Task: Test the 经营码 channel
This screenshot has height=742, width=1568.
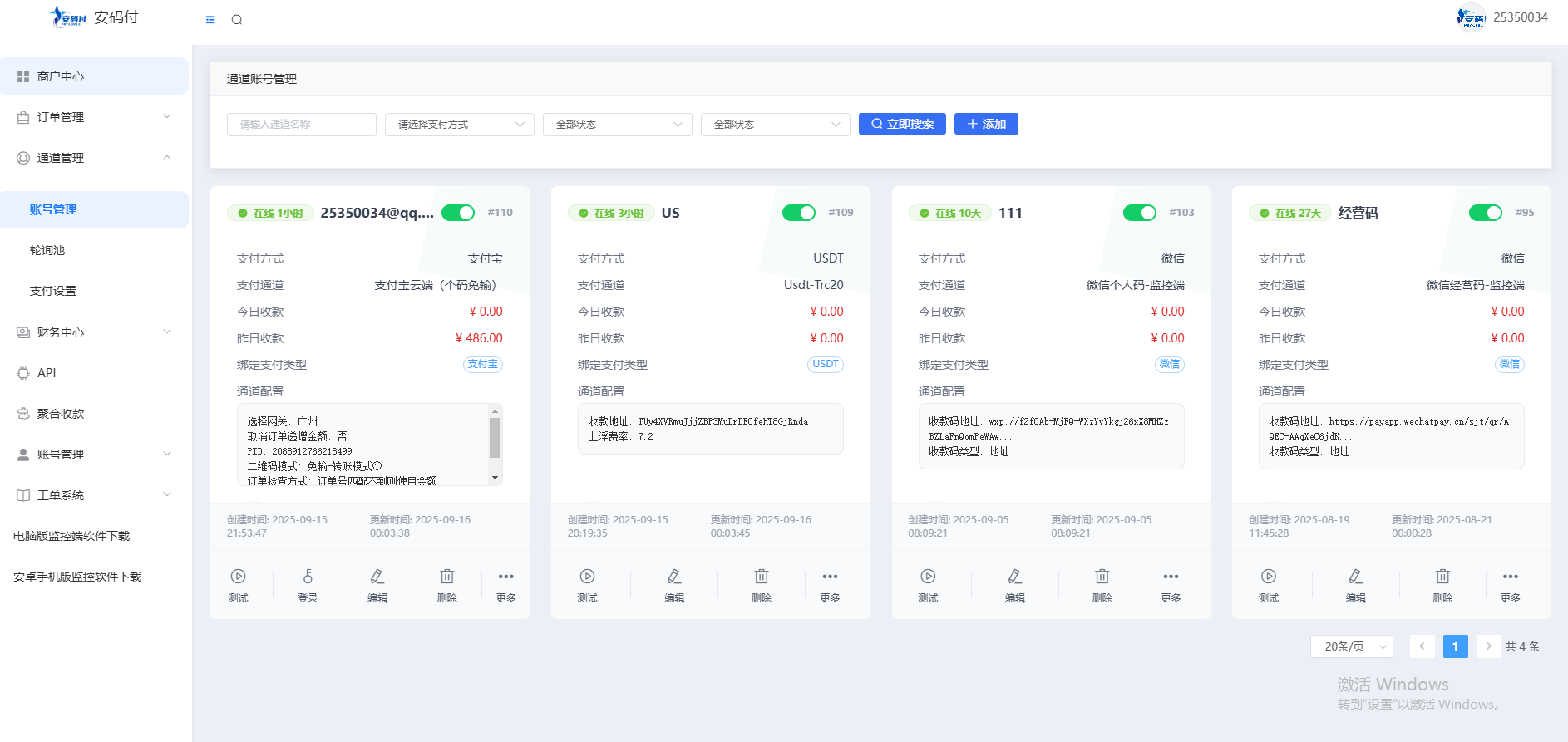Action: (x=1269, y=586)
